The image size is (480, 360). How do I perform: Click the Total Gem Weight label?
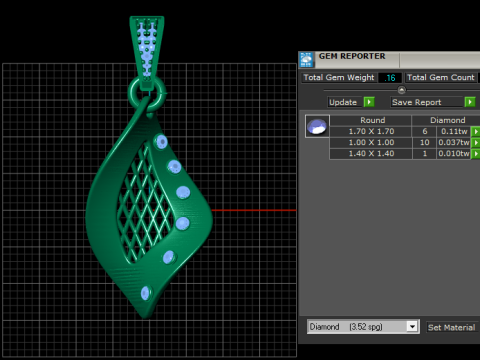(x=339, y=78)
